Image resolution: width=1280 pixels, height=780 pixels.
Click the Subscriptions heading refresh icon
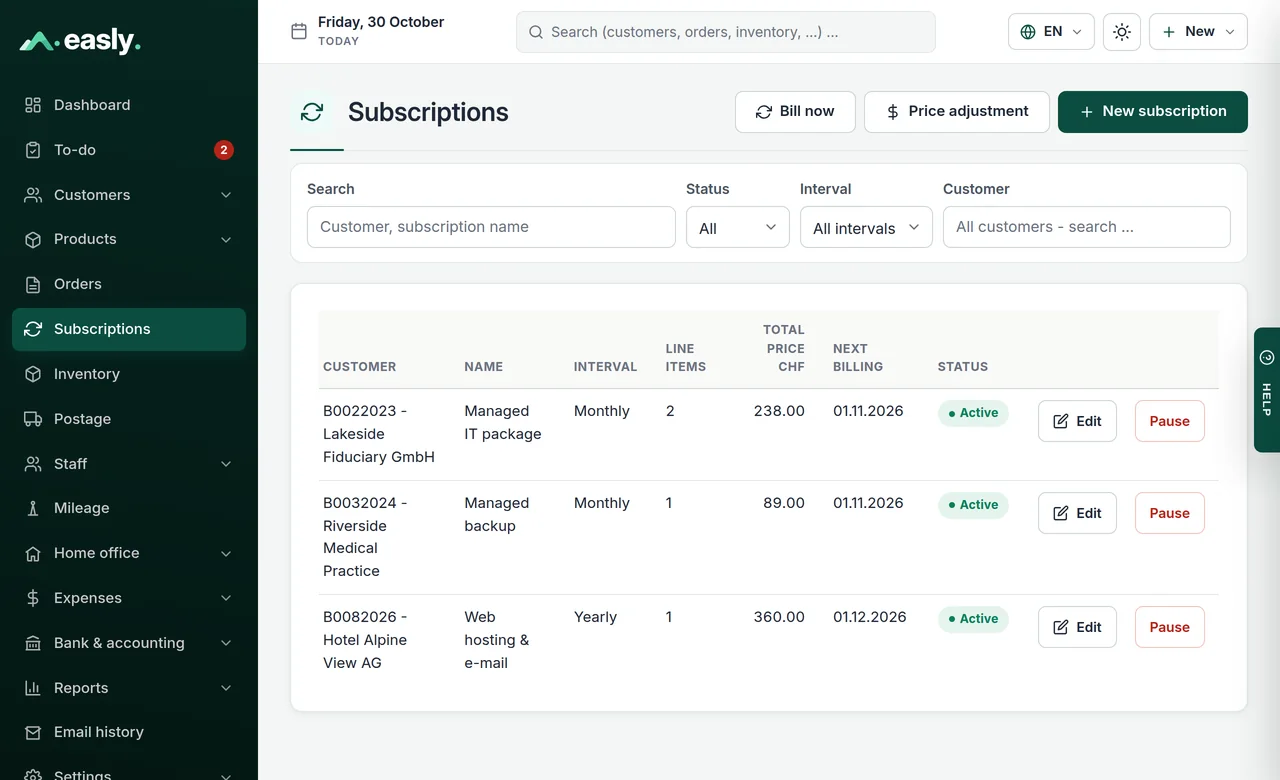pos(312,112)
